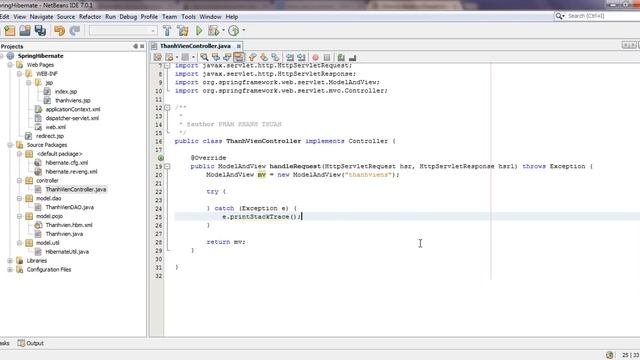The height and width of the screenshot is (360, 640).
Task: Build the project with the hammer icon
Action: [x=167, y=31]
